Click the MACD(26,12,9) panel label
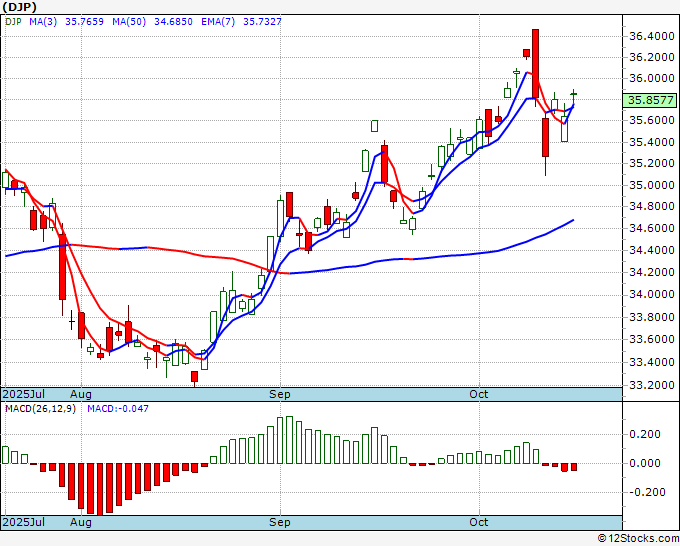This screenshot has width=680, height=546. click(40, 409)
